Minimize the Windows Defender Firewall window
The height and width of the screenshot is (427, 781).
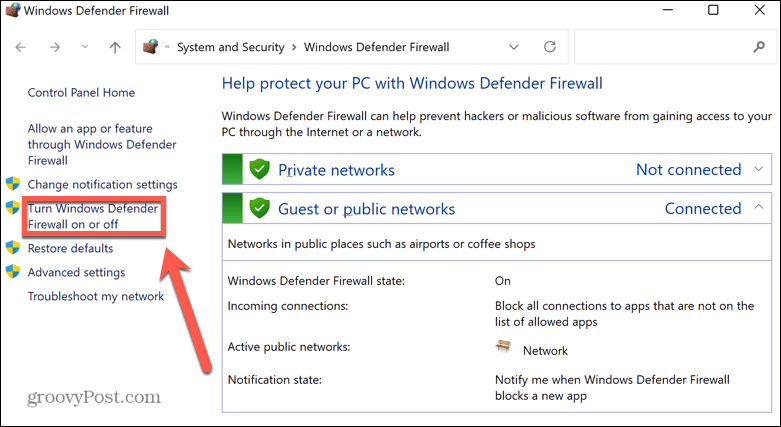[667, 10]
